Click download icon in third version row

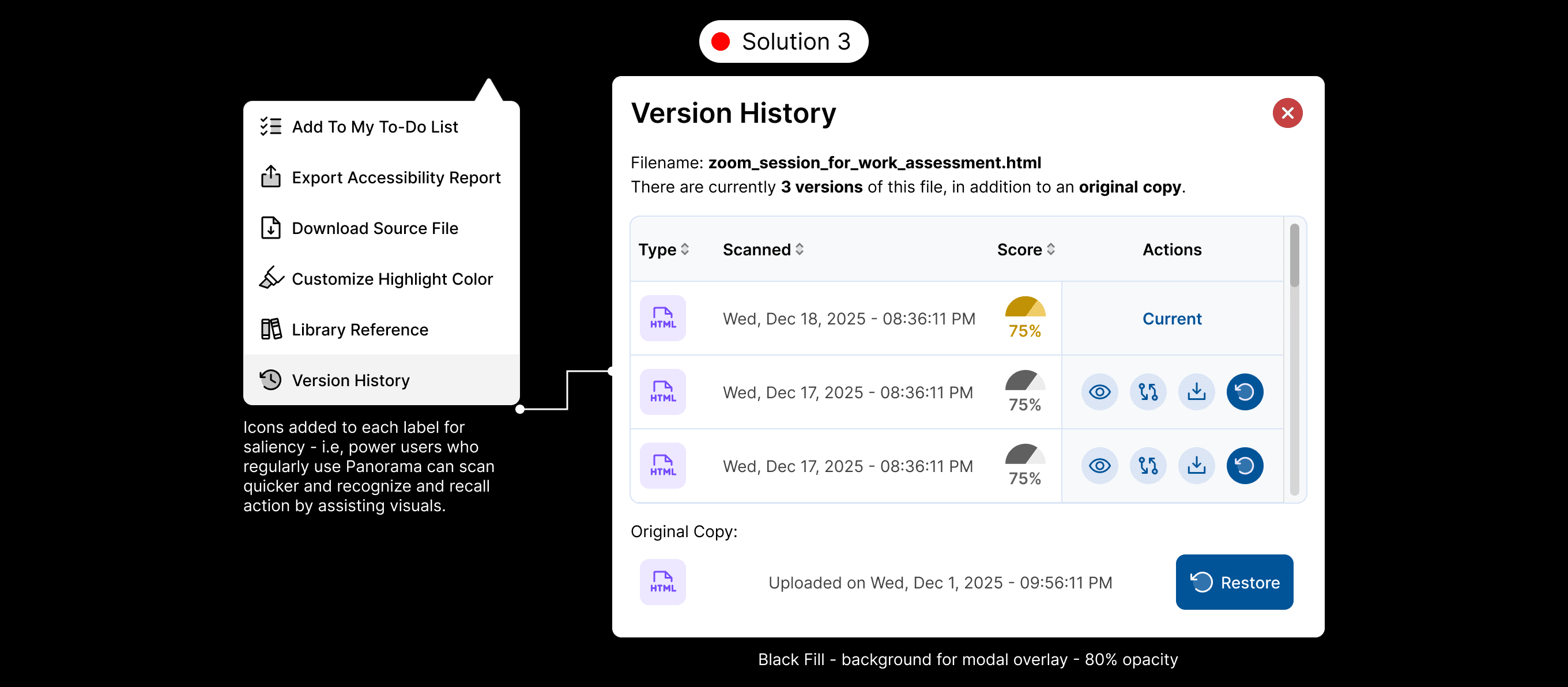pyautogui.click(x=1196, y=466)
